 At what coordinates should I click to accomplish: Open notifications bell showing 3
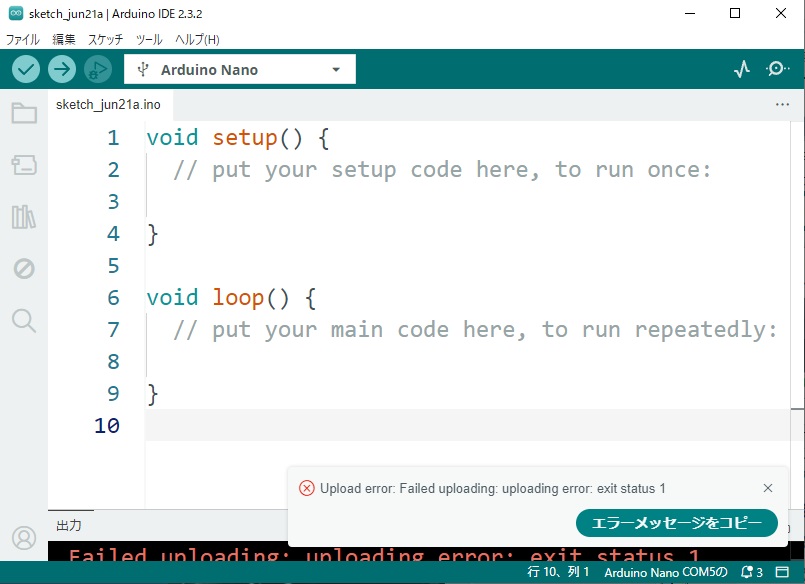[x=752, y=572]
